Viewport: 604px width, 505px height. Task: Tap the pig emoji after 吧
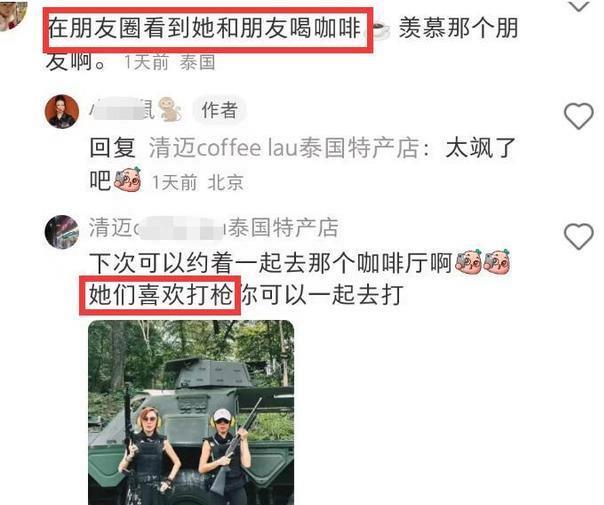127,180
